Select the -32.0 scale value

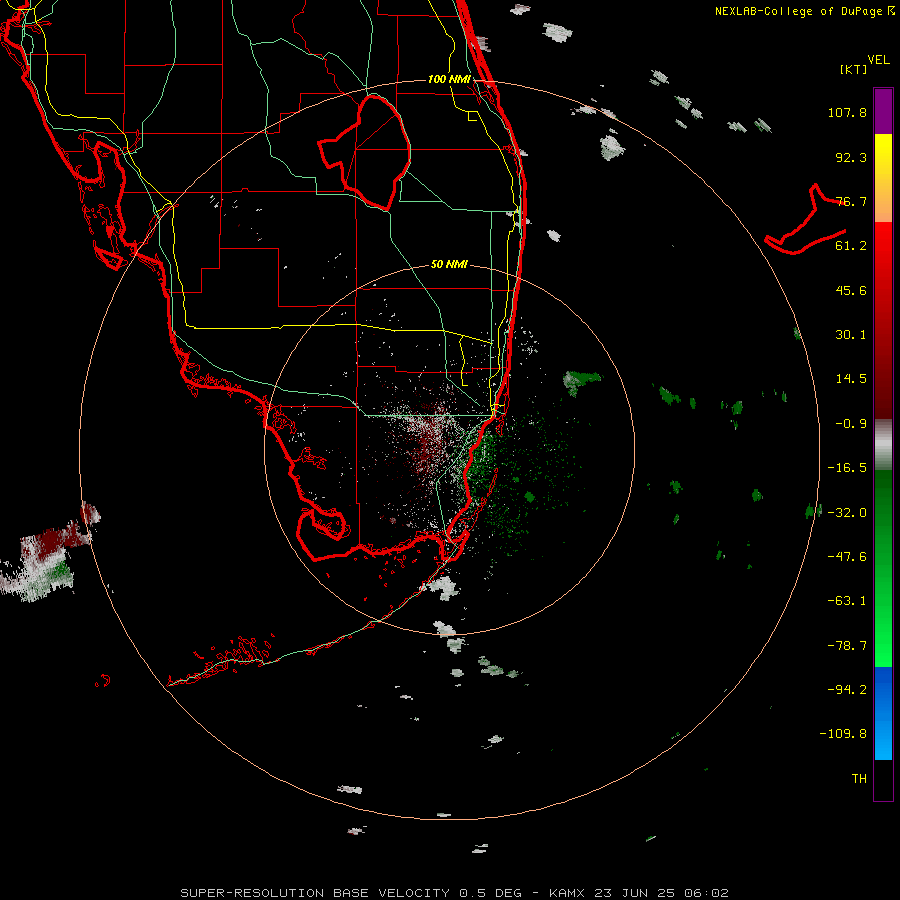point(847,513)
